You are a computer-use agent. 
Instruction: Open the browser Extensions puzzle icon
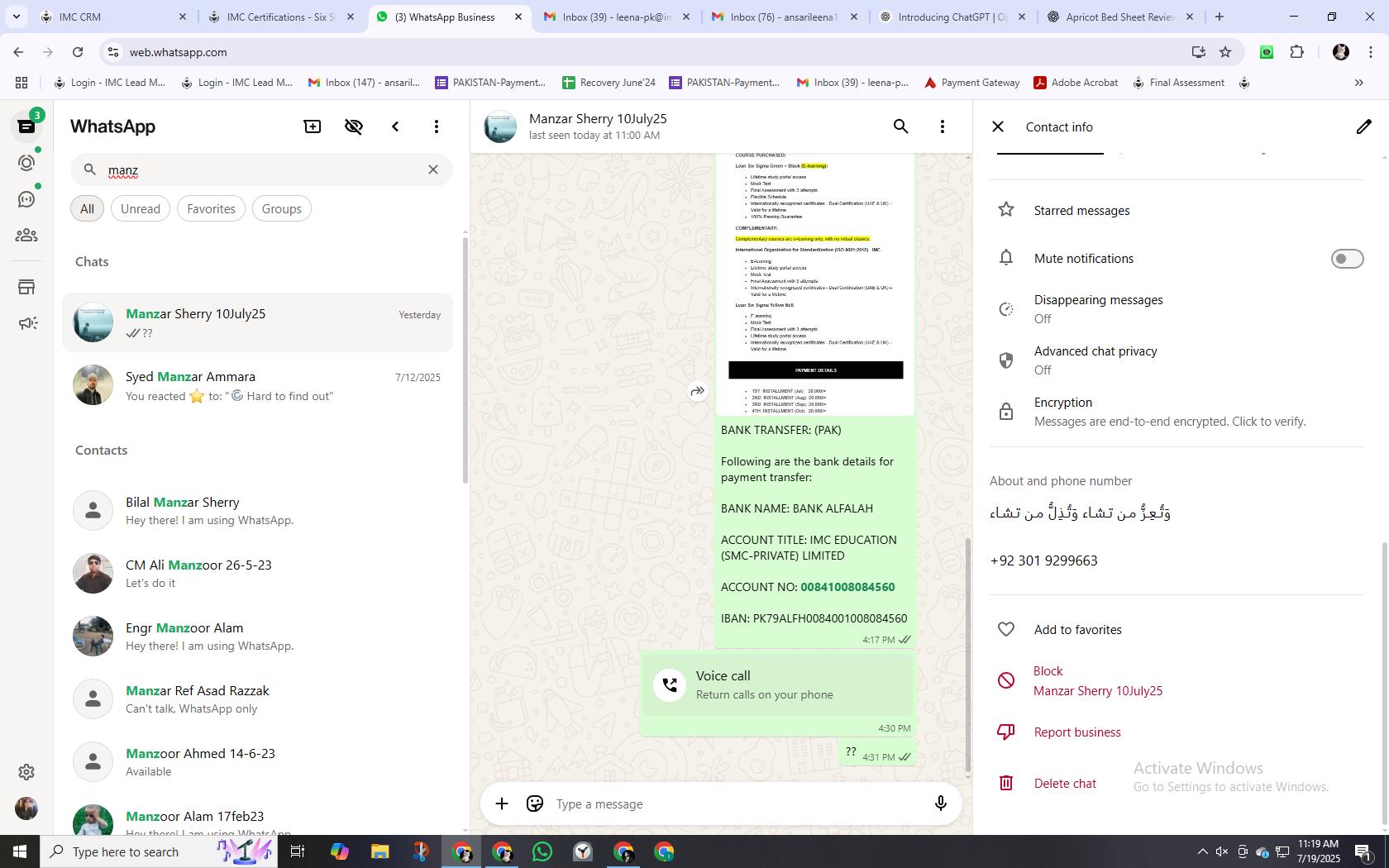(1296, 52)
